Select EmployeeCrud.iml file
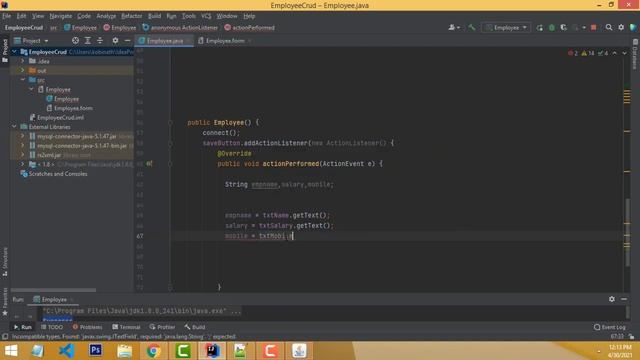 [x=56, y=118]
